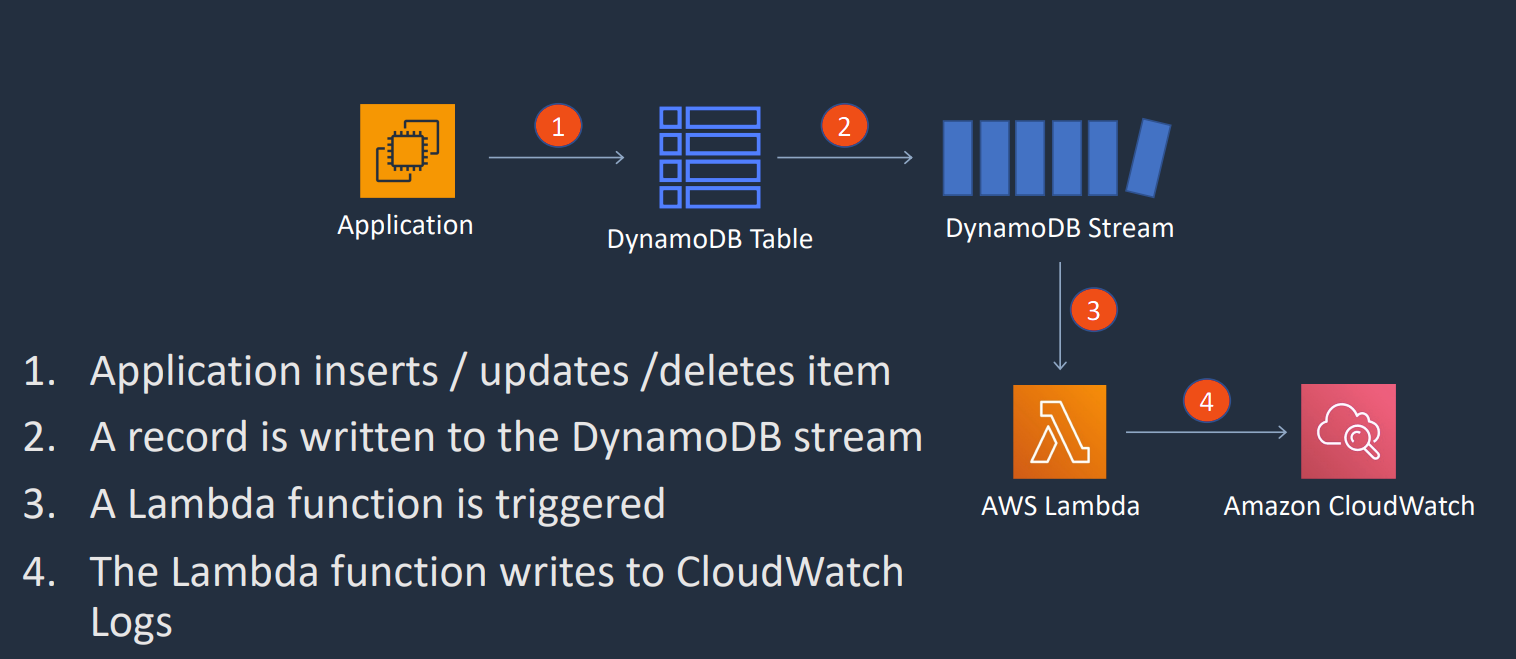Click the Application label text
The width and height of the screenshot is (1516, 659).
tap(405, 225)
